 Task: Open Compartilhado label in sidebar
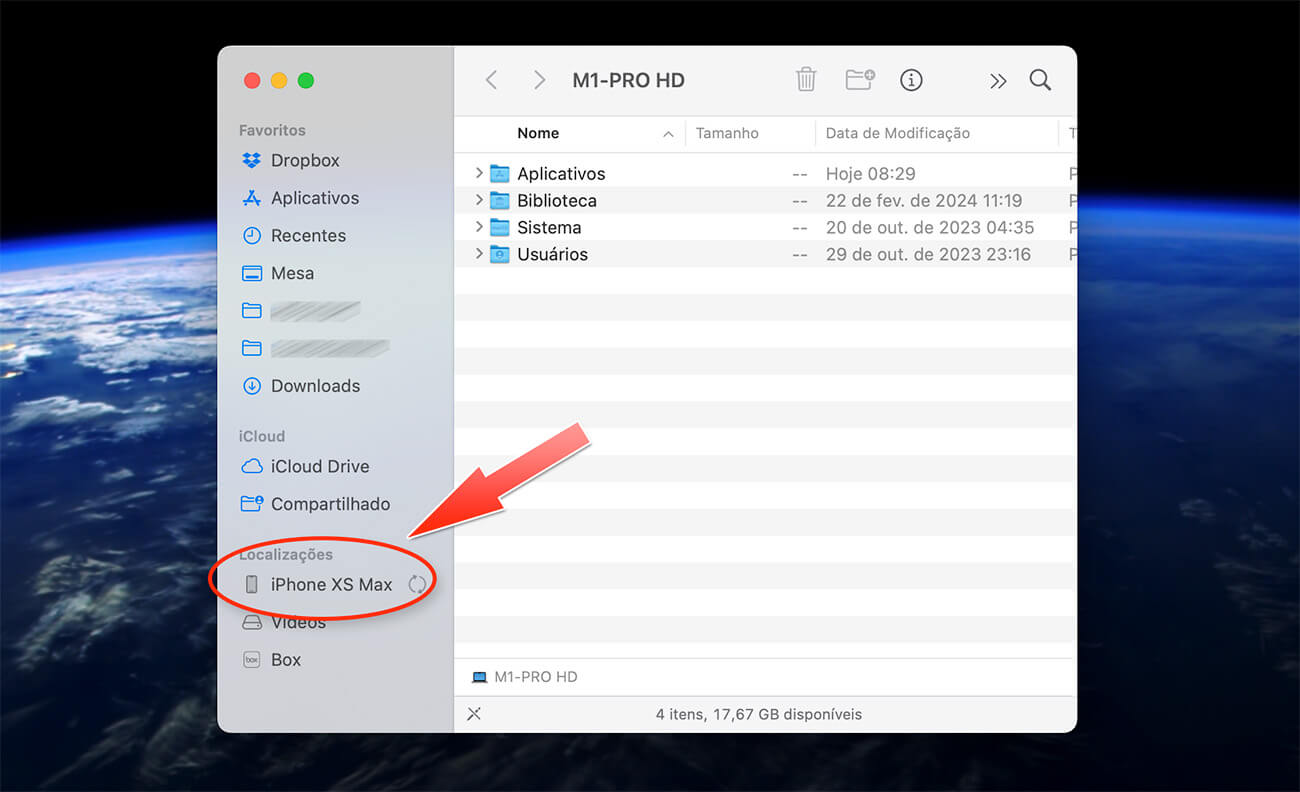330,504
